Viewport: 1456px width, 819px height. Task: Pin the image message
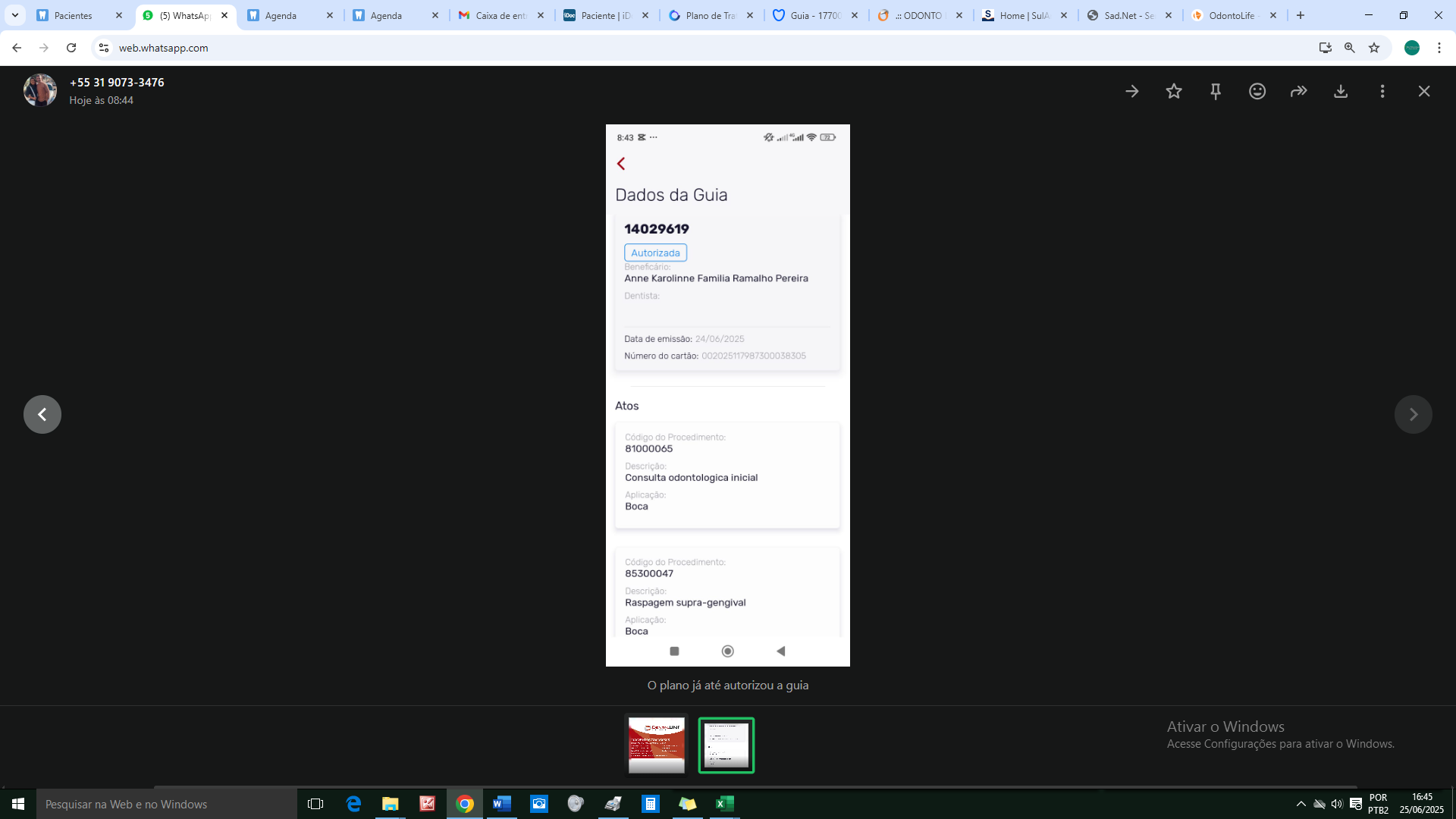1216,92
